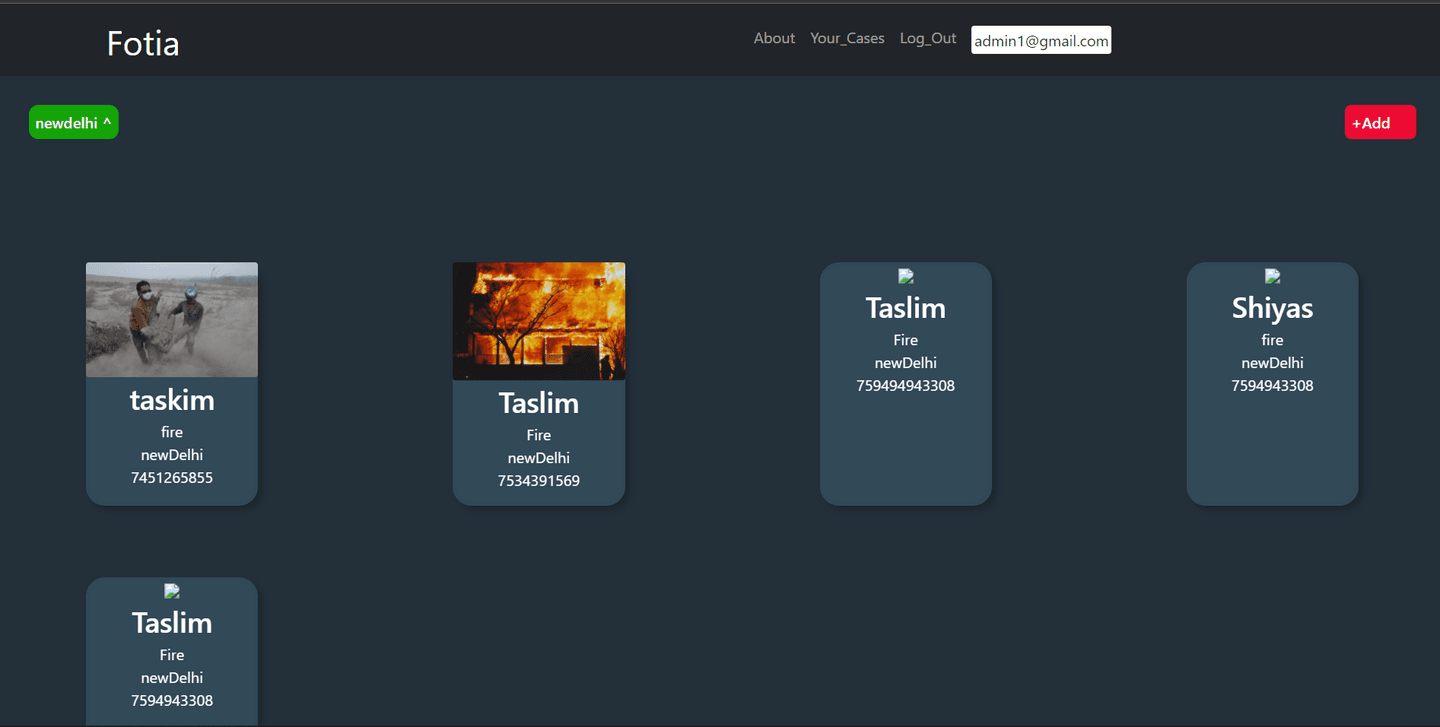1440x727 pixels.
Task: Open Your_Cases in navigation bar
Action: 847,38
